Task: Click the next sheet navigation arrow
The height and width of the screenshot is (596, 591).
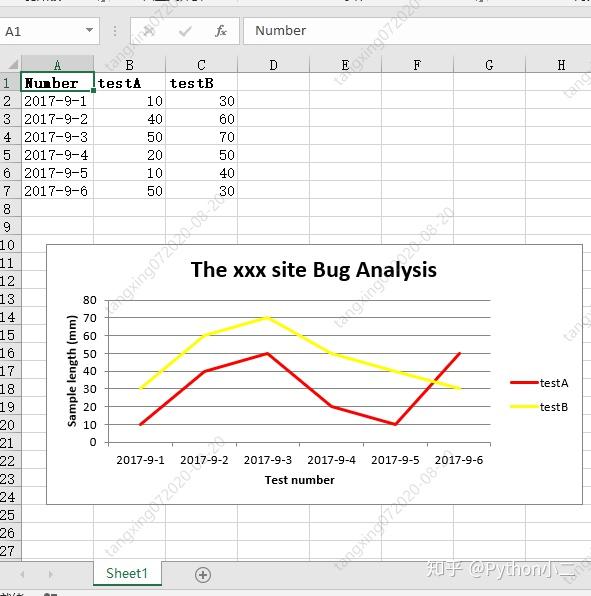Action: (x=51, y=574)
